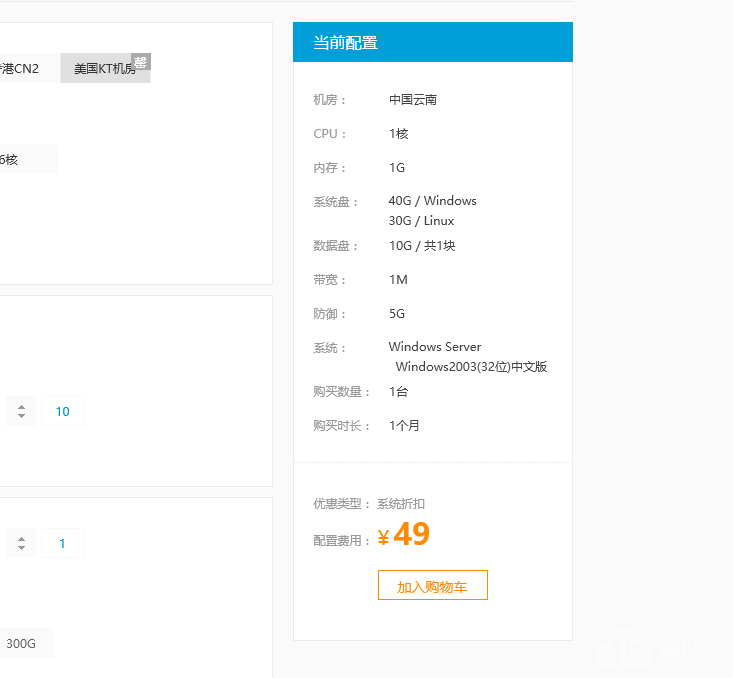Click the watermark logo in the bottom-right corner

coord(660,652)
